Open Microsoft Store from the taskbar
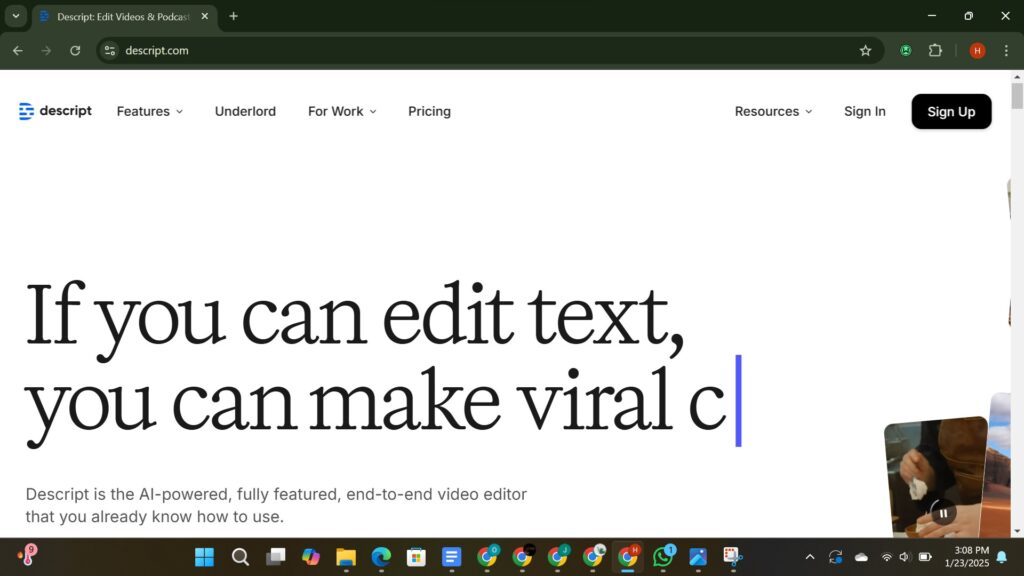The image size is (1024, 576). (417, 557)
